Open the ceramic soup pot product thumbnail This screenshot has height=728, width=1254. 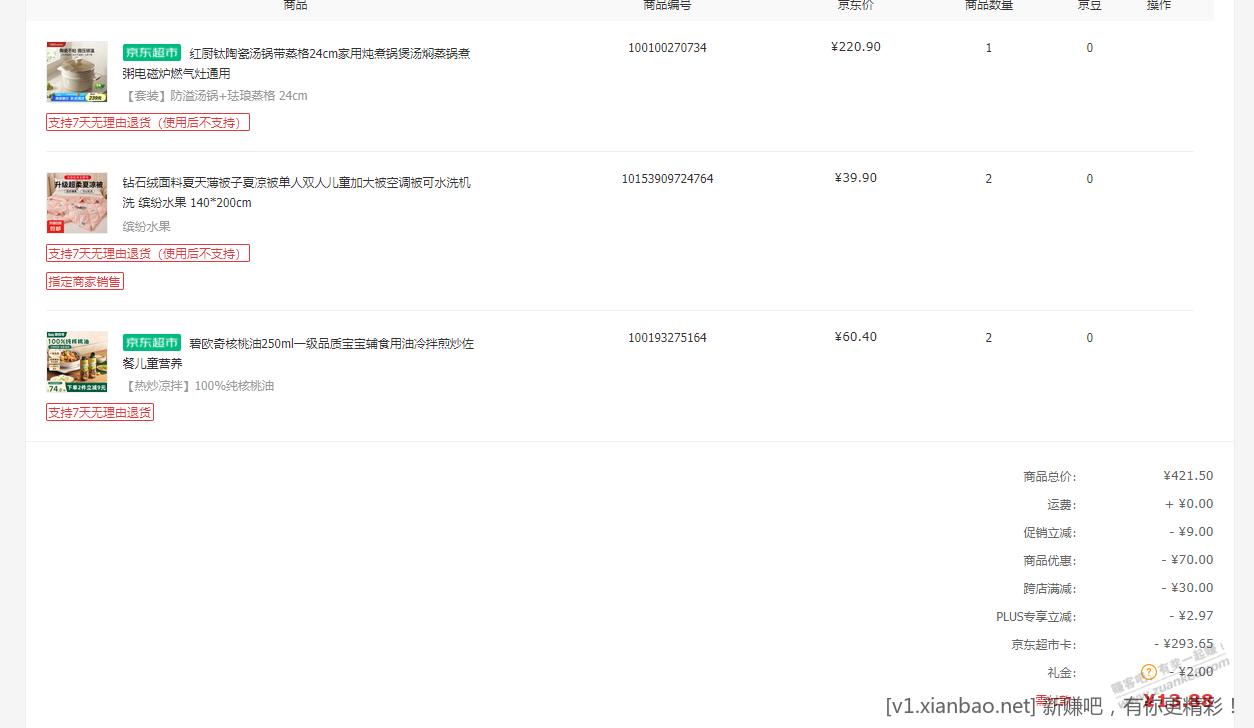(x=77, y=72)
